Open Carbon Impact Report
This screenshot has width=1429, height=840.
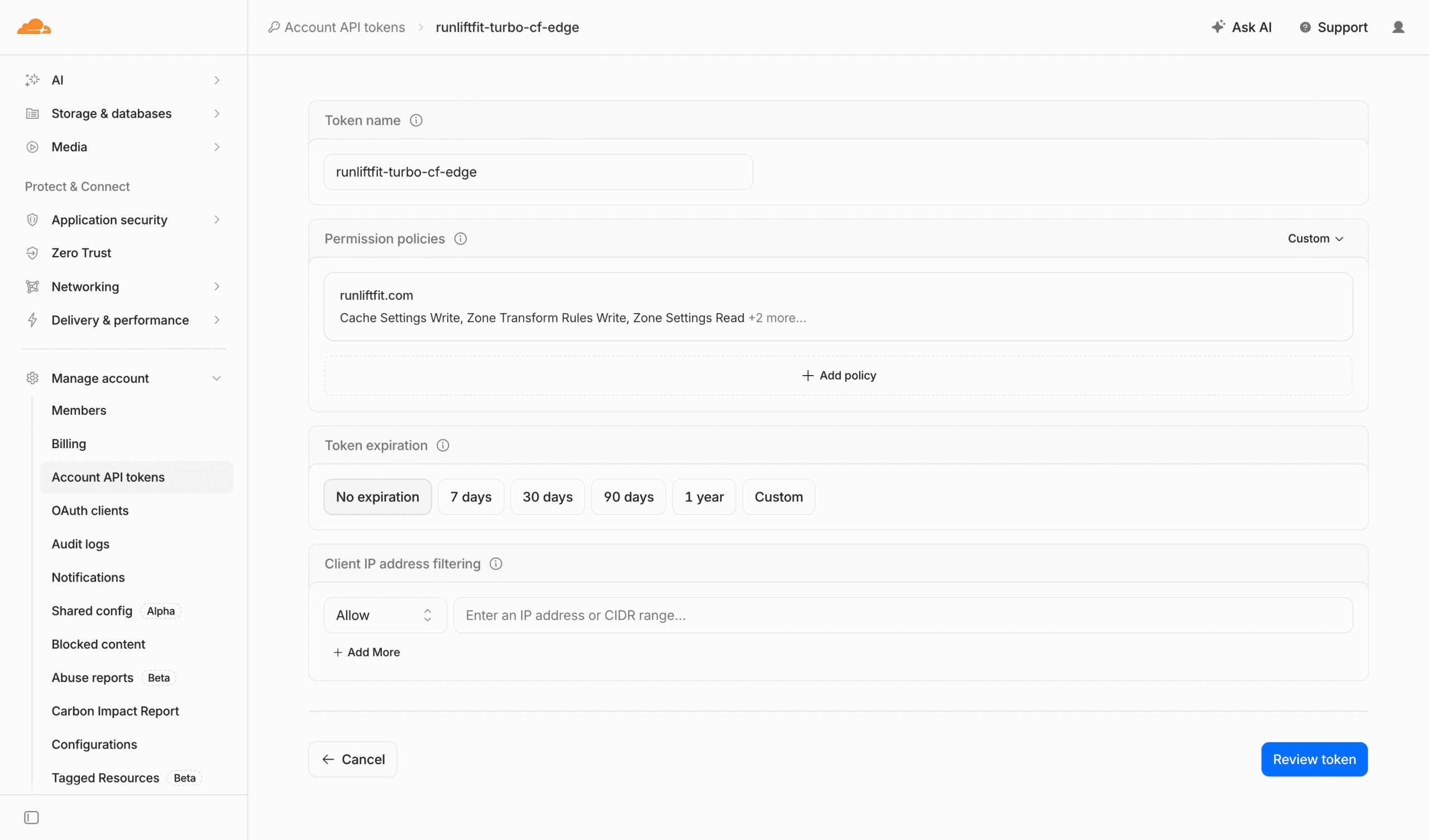click(x=115, y=711)
